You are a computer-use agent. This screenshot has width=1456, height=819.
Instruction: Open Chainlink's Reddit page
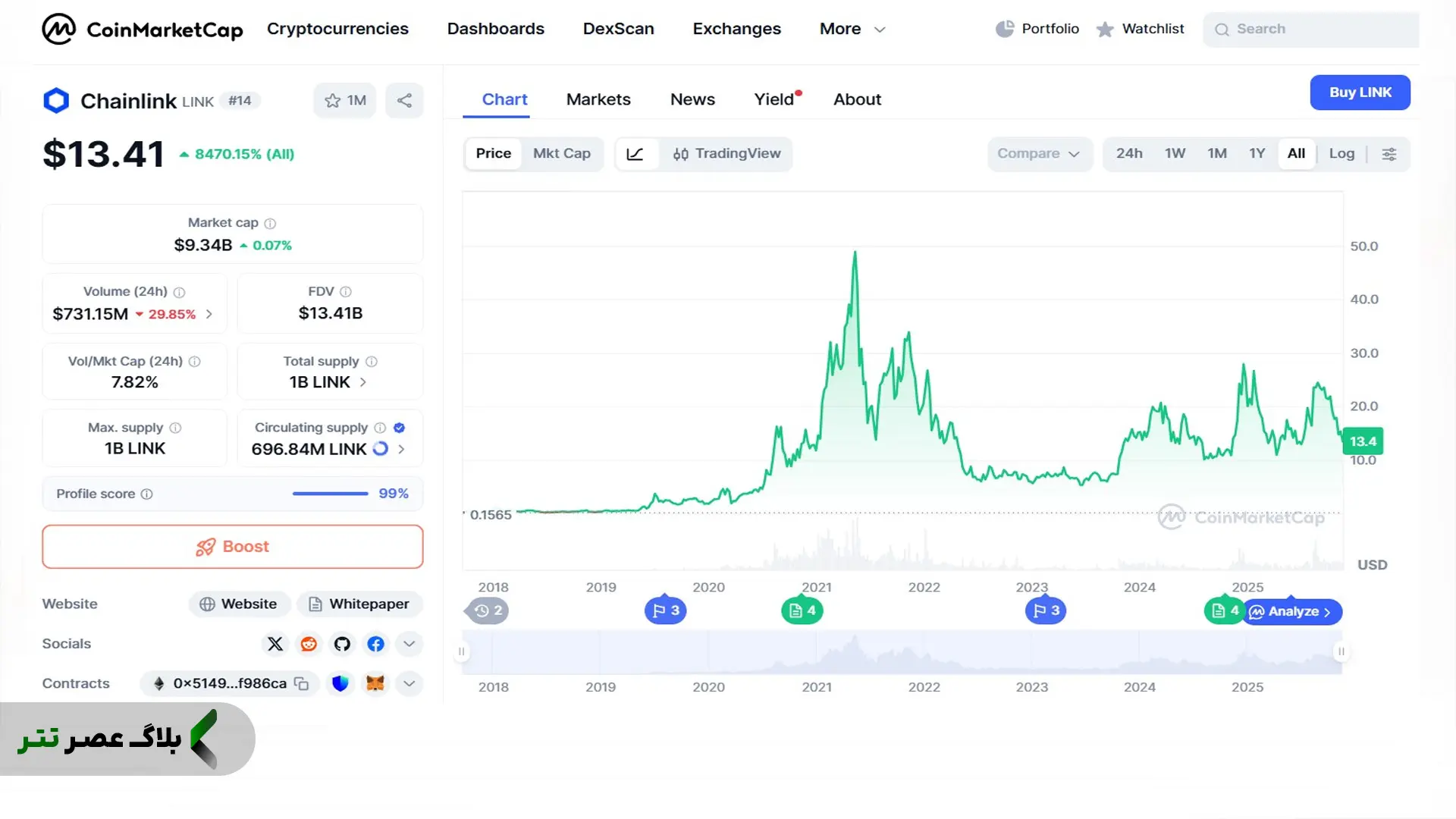(309, 644)
